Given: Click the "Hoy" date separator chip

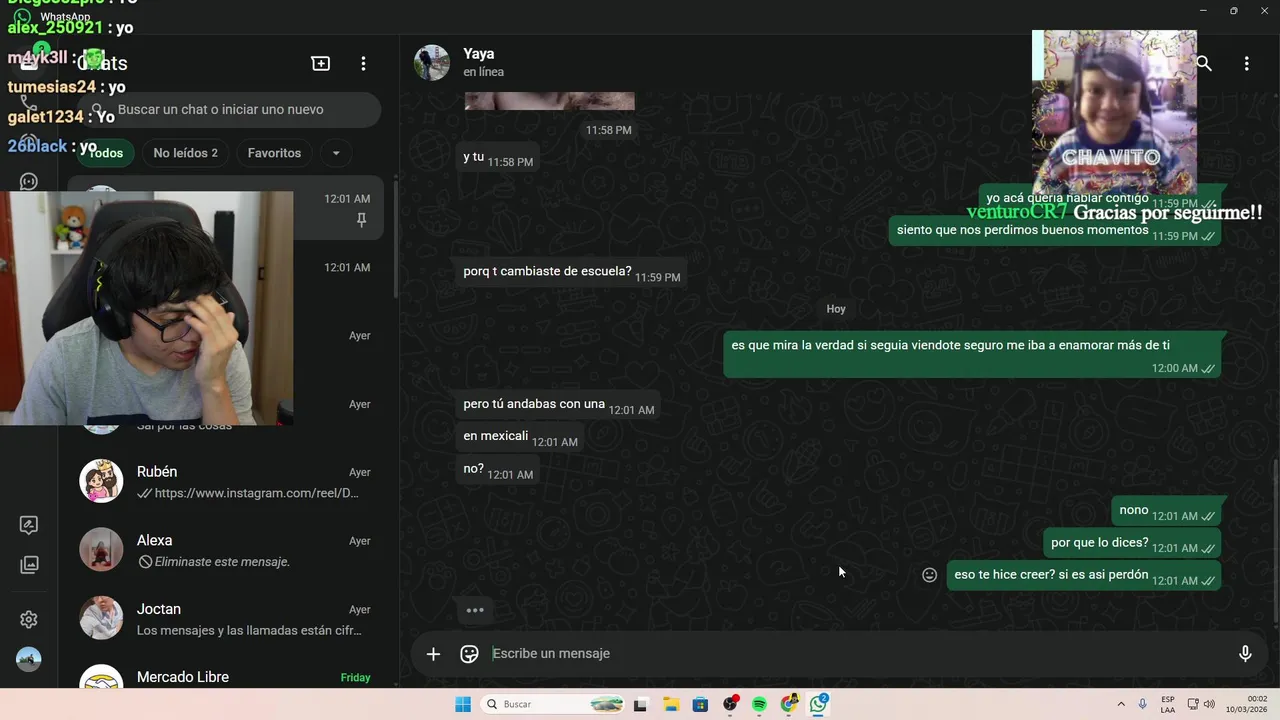Looking at the screenshot, I should point(836,309).
